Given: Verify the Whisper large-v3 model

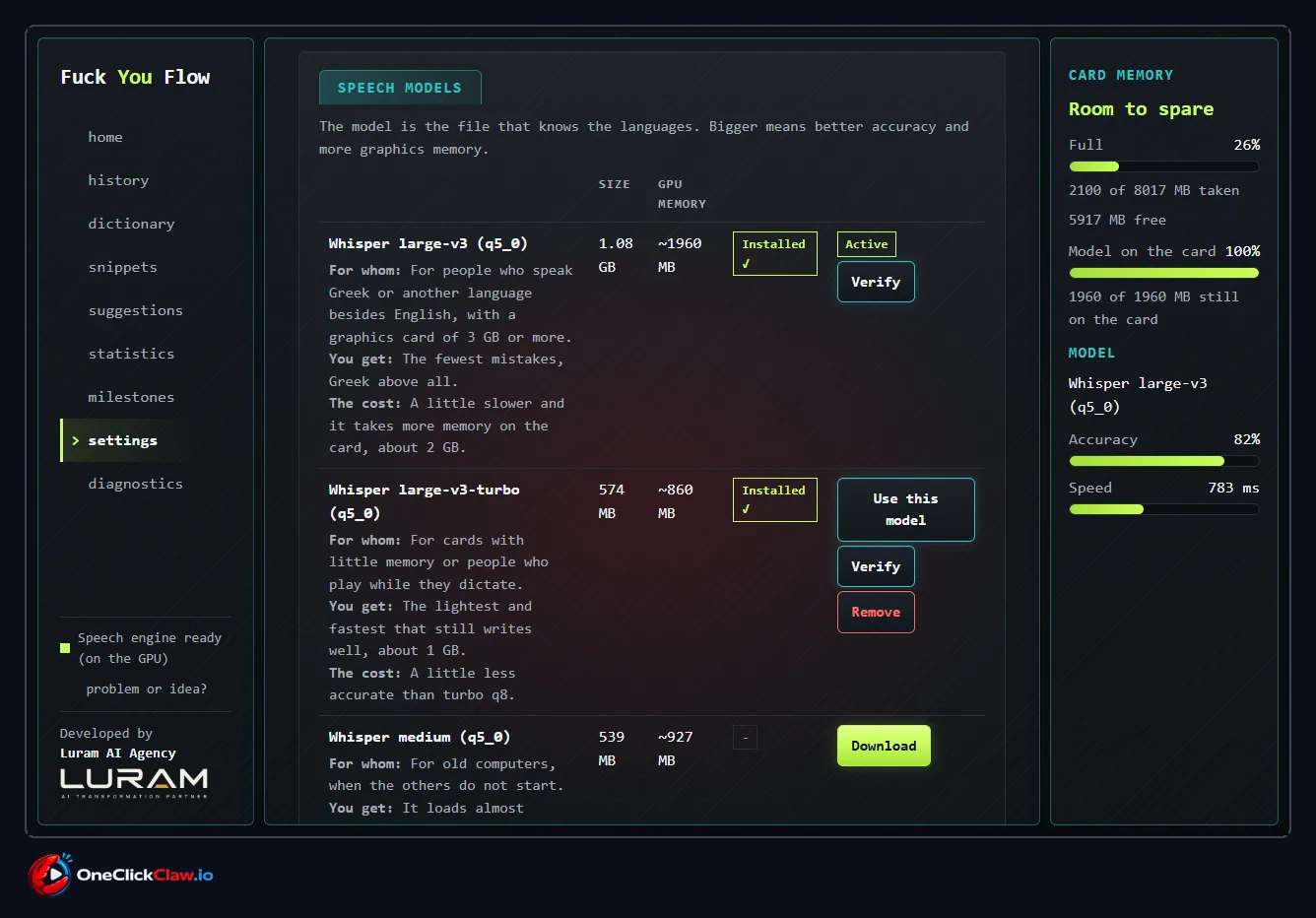Looking at the screenshot, I should (x=876, y=282).
